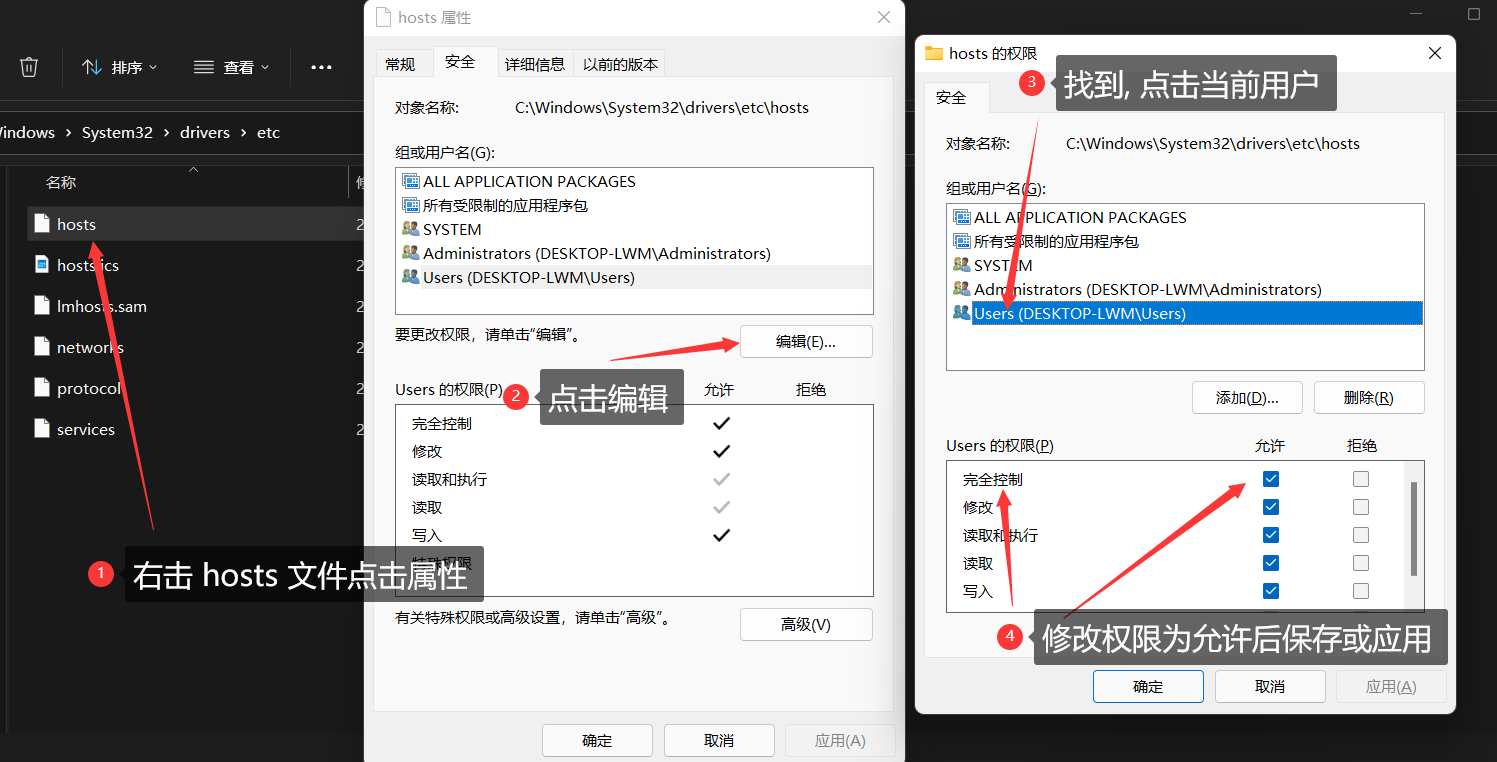
Task: Select the hosts file in Explorer list
Action: click(x=195, y=224)
